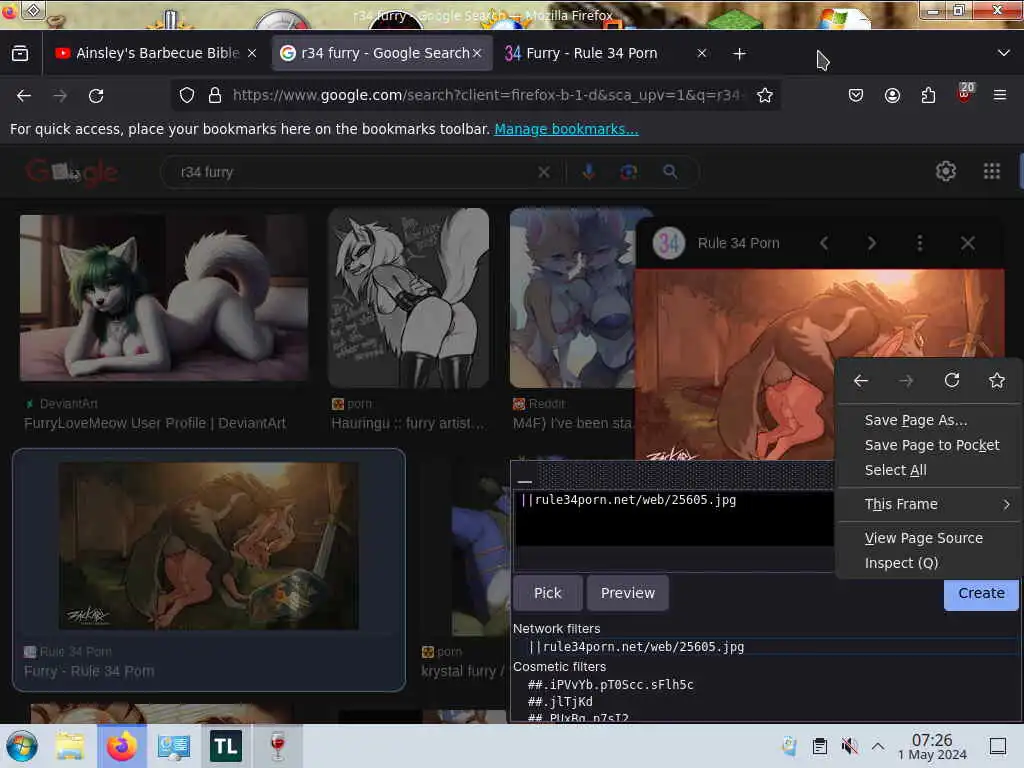This screenshot has height=768, width=1024.
Task: Show site information via the padlock icon
Action: (214, 95)
